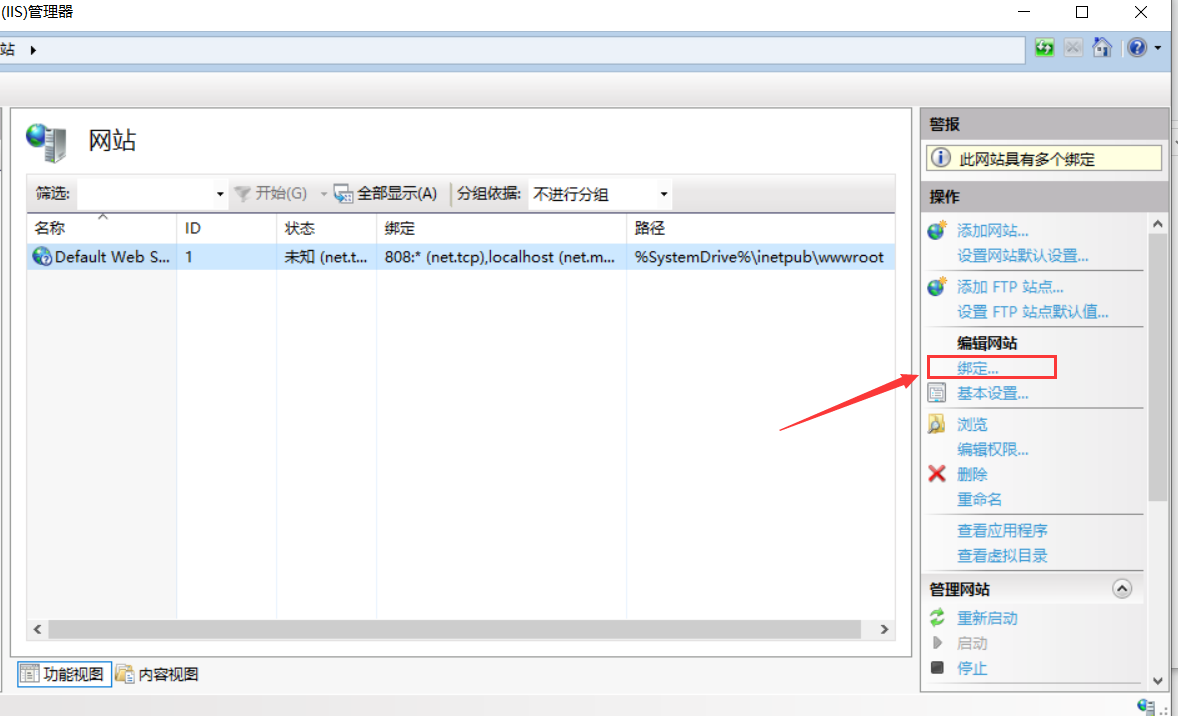
Task: Click the stop icon in address bar
Action: pyautogui.click(x=1073, y=48)
